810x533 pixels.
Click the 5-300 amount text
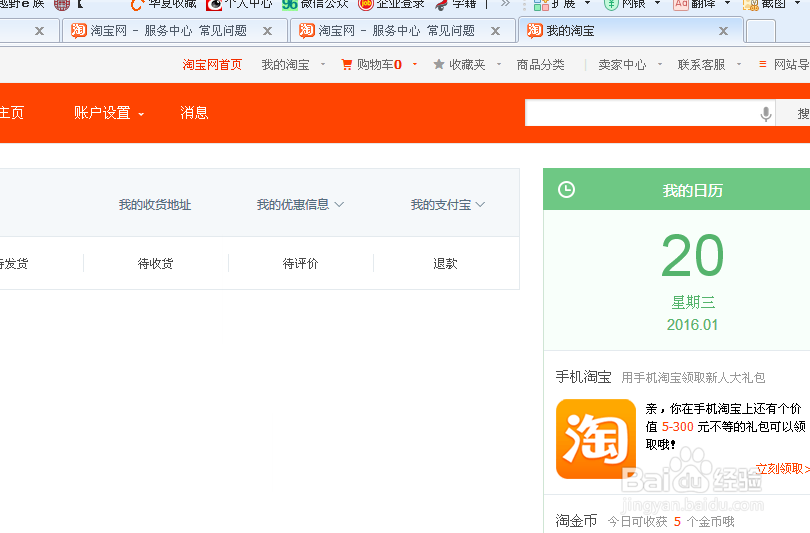pyautogui.click(x=677, y=427)
